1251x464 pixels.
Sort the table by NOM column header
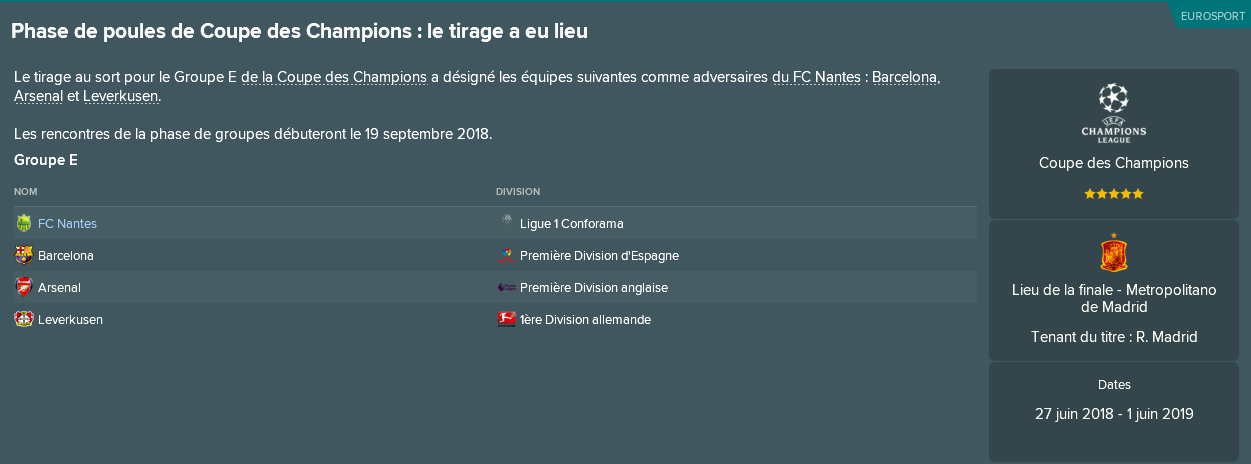pyautogui.click(x=26, y=191)
